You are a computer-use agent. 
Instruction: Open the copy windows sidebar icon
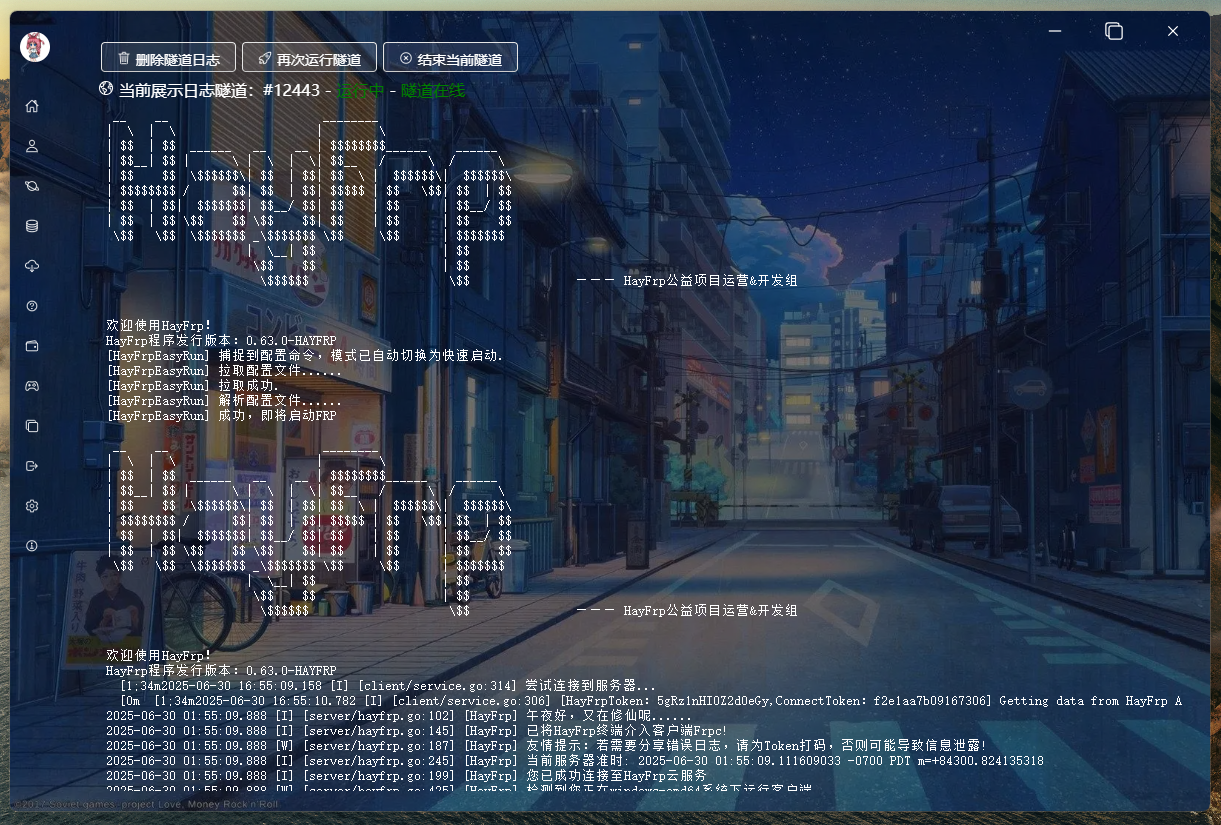[32, 426]
